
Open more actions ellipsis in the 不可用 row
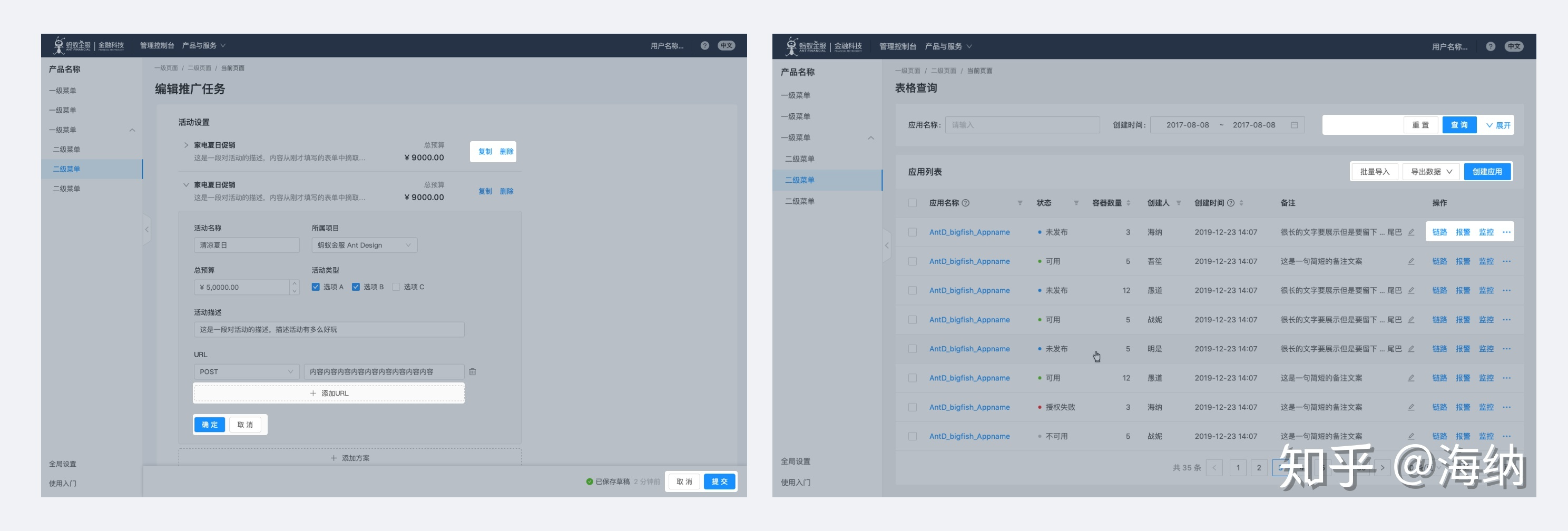1506,437
